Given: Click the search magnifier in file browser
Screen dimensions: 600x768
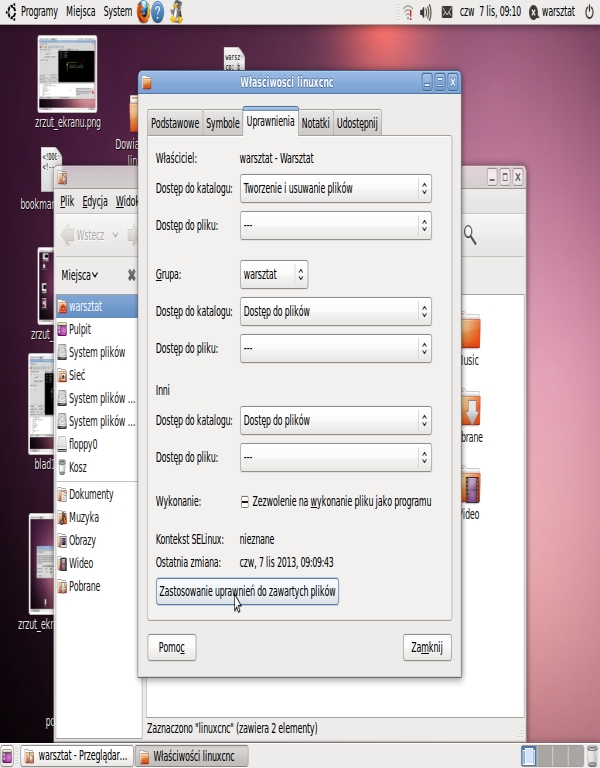Looking at the screenshot, I should point(470,235).
